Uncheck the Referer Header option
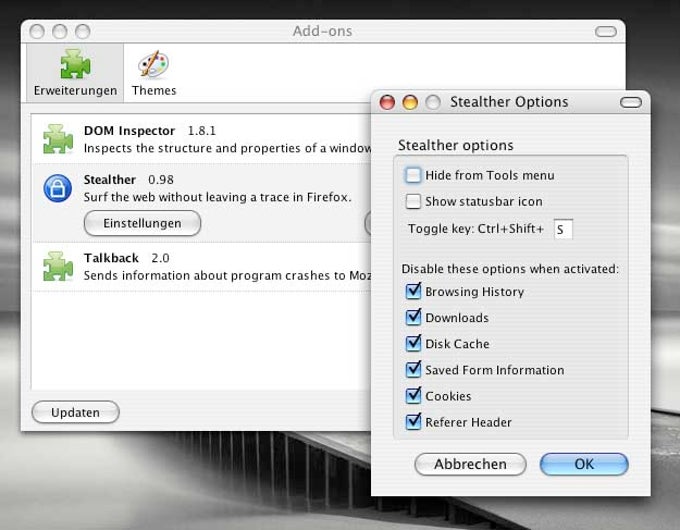680x530 pixels. (413, 422)
